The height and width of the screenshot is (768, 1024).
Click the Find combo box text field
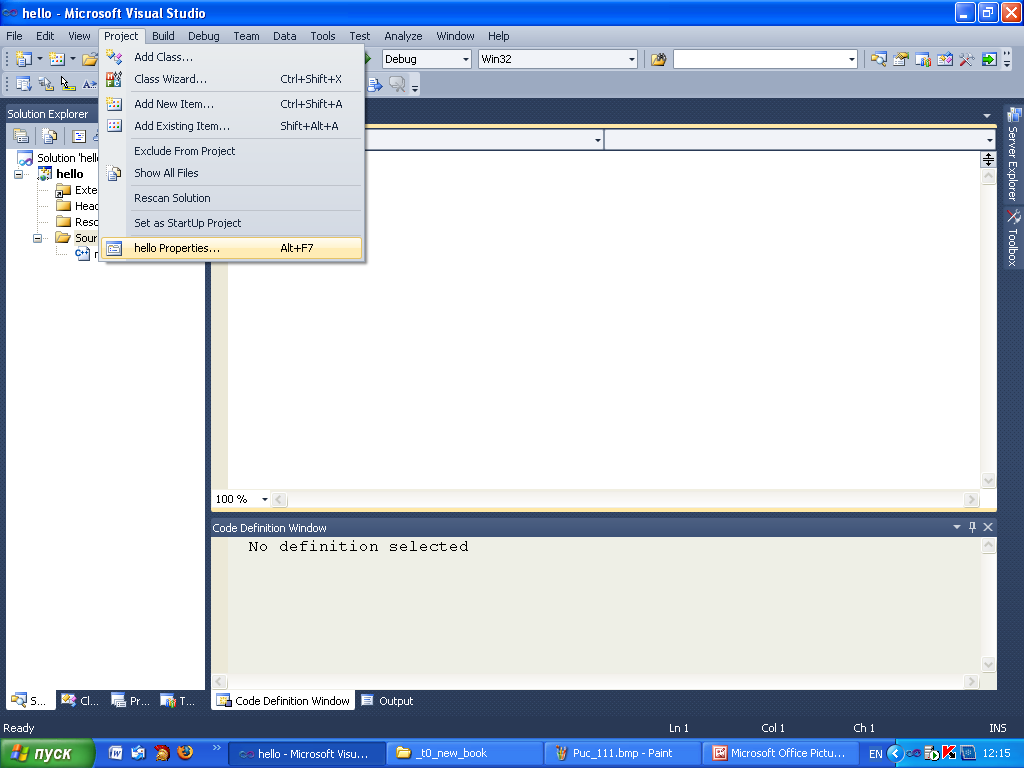tap(760, 59)
